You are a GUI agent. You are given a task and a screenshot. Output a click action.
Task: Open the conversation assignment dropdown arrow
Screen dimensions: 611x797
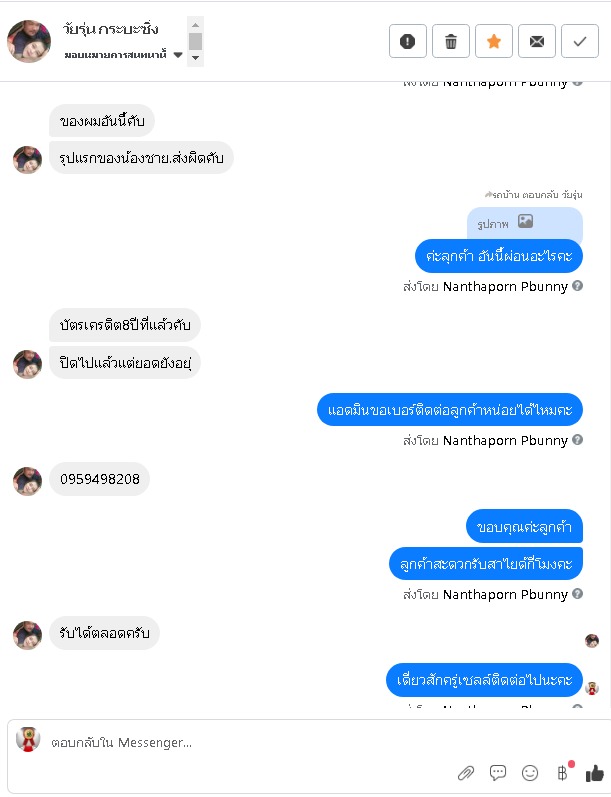[178, 55]
